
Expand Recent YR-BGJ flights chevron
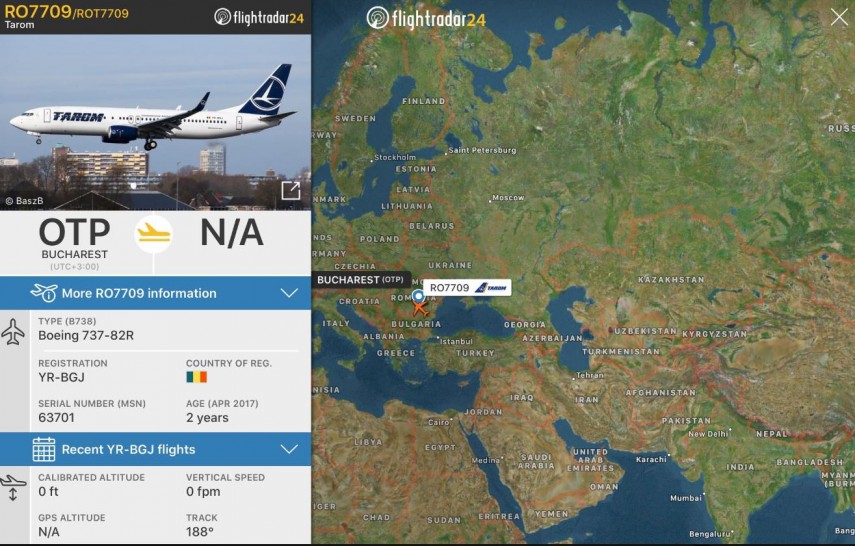289,449
